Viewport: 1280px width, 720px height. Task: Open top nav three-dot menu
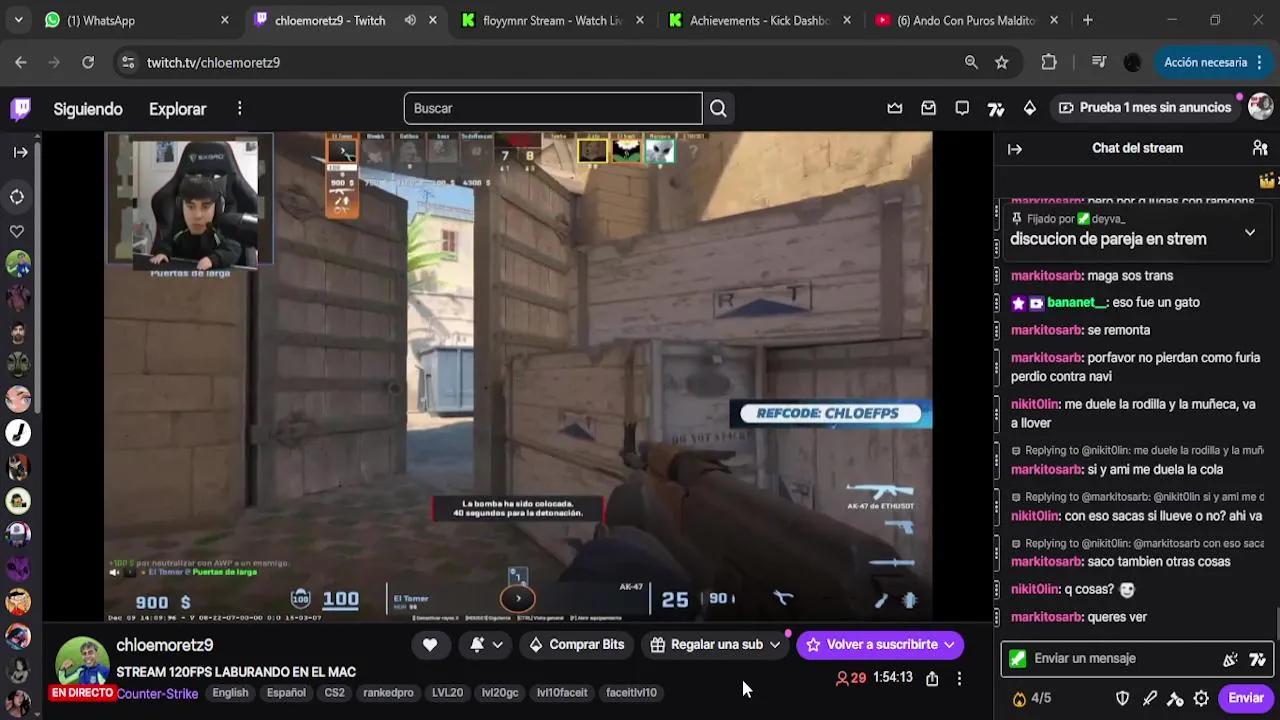pyautogui.click(x=239, y=108)
